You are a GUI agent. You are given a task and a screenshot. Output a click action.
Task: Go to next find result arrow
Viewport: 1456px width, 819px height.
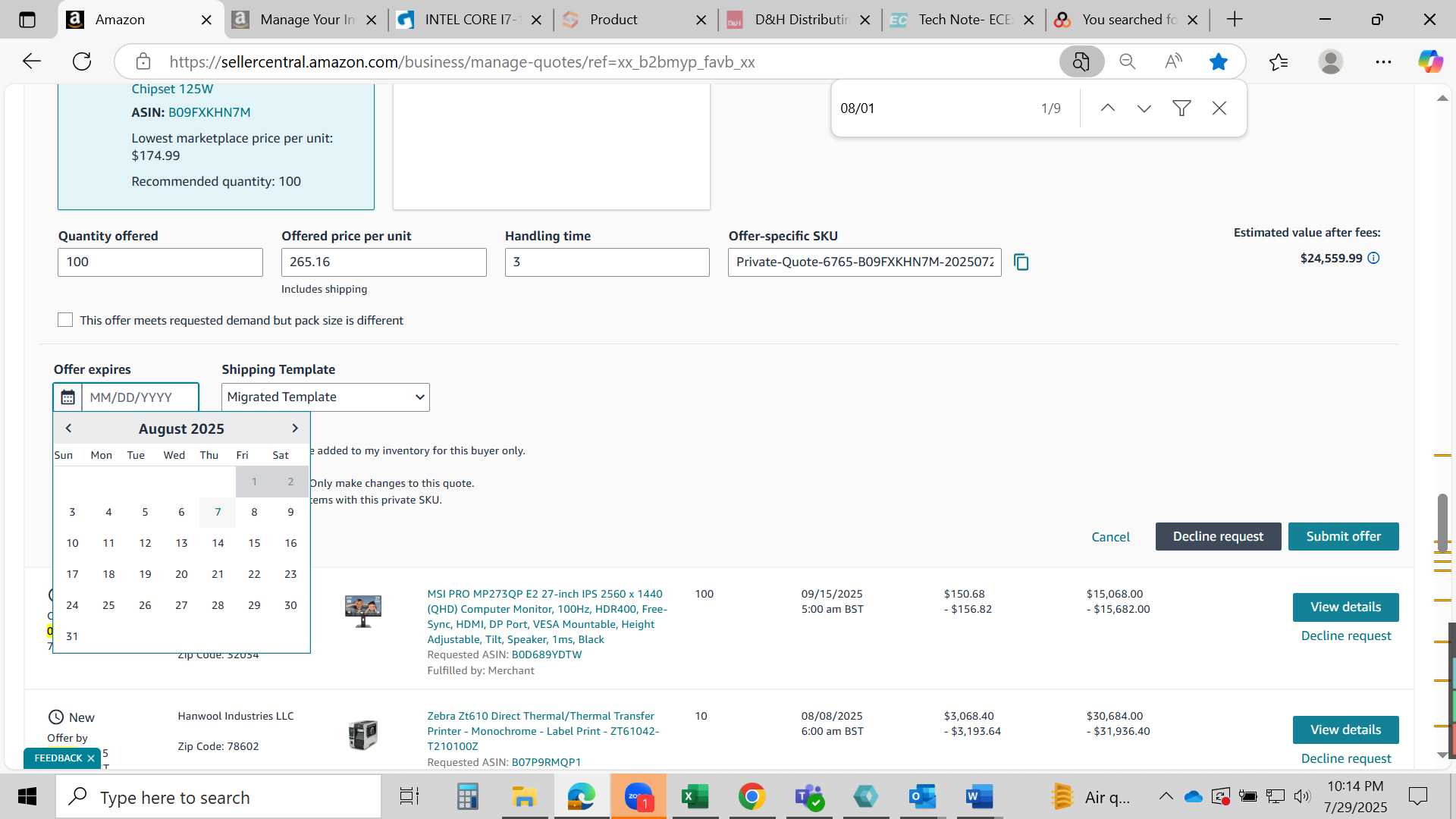(1144, 108)
